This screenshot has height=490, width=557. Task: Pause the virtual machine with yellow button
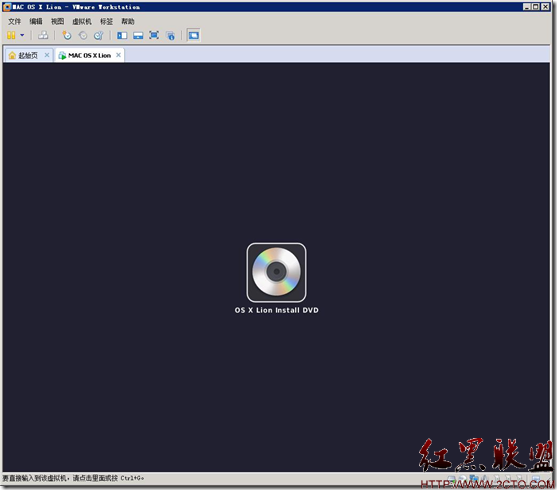pos(11,35)
